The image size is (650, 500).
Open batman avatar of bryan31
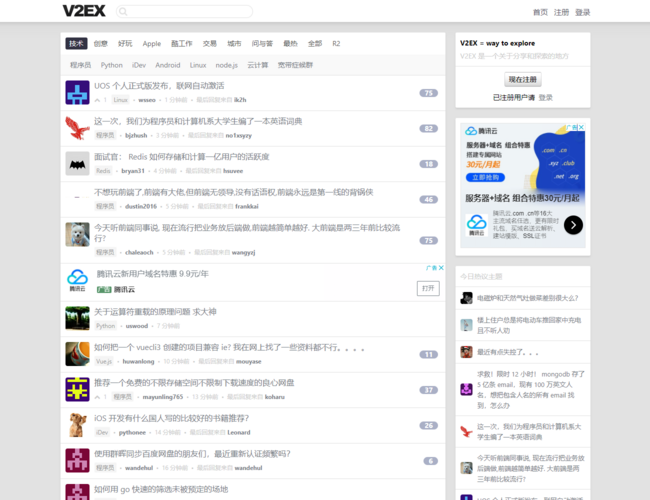78,164
